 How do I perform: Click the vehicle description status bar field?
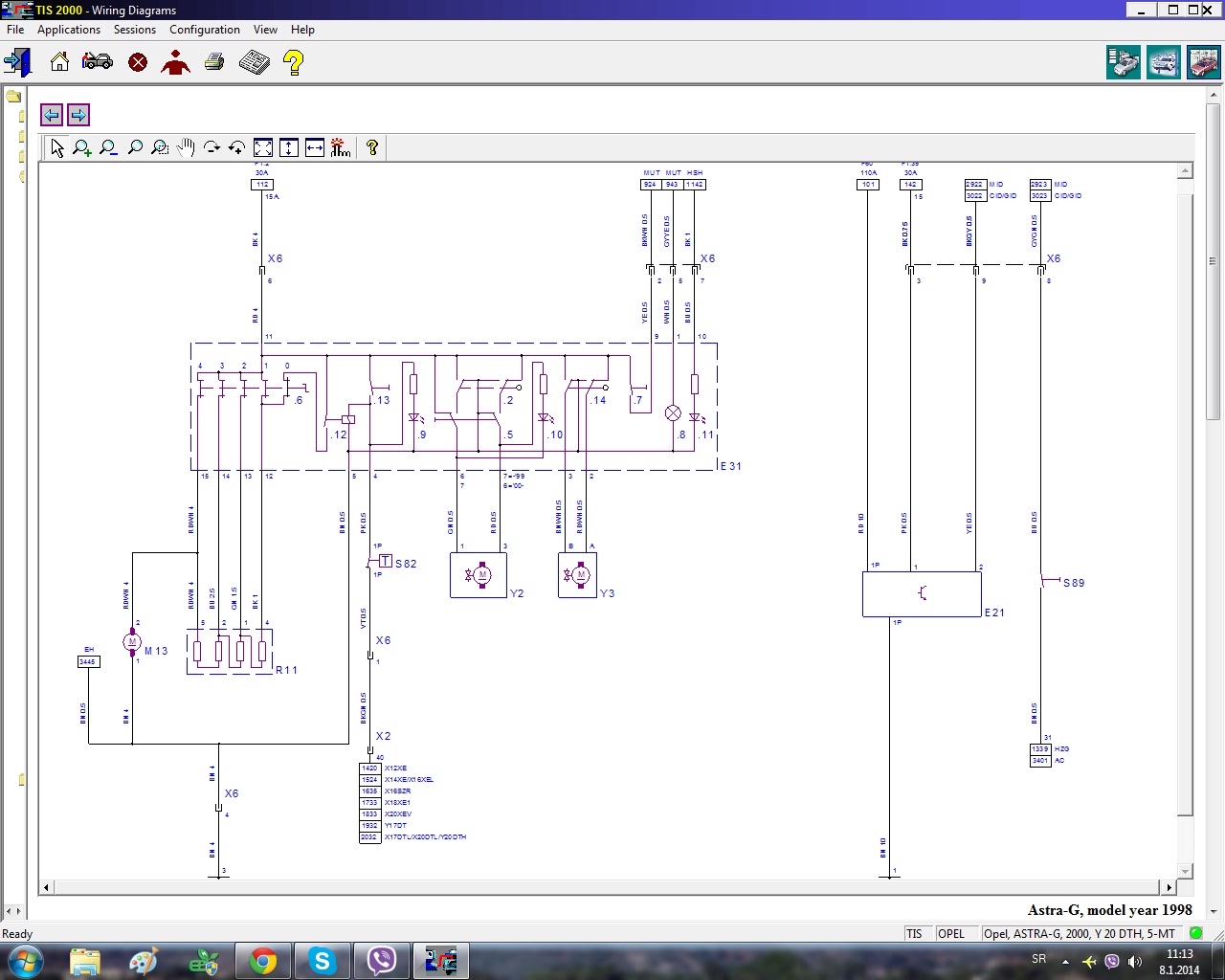1081,934
